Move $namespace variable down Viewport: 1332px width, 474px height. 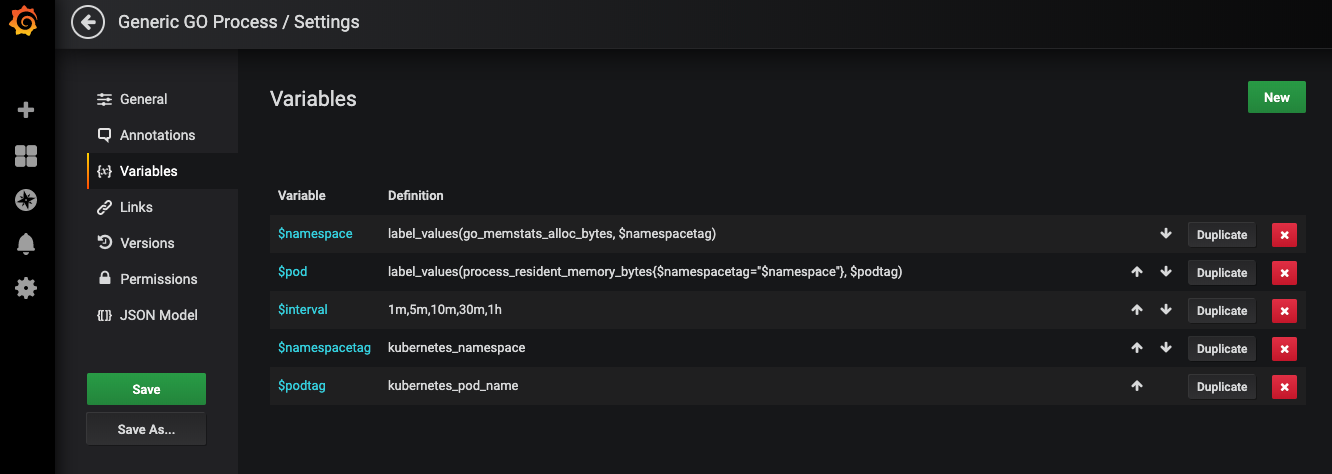point(1166,234)
